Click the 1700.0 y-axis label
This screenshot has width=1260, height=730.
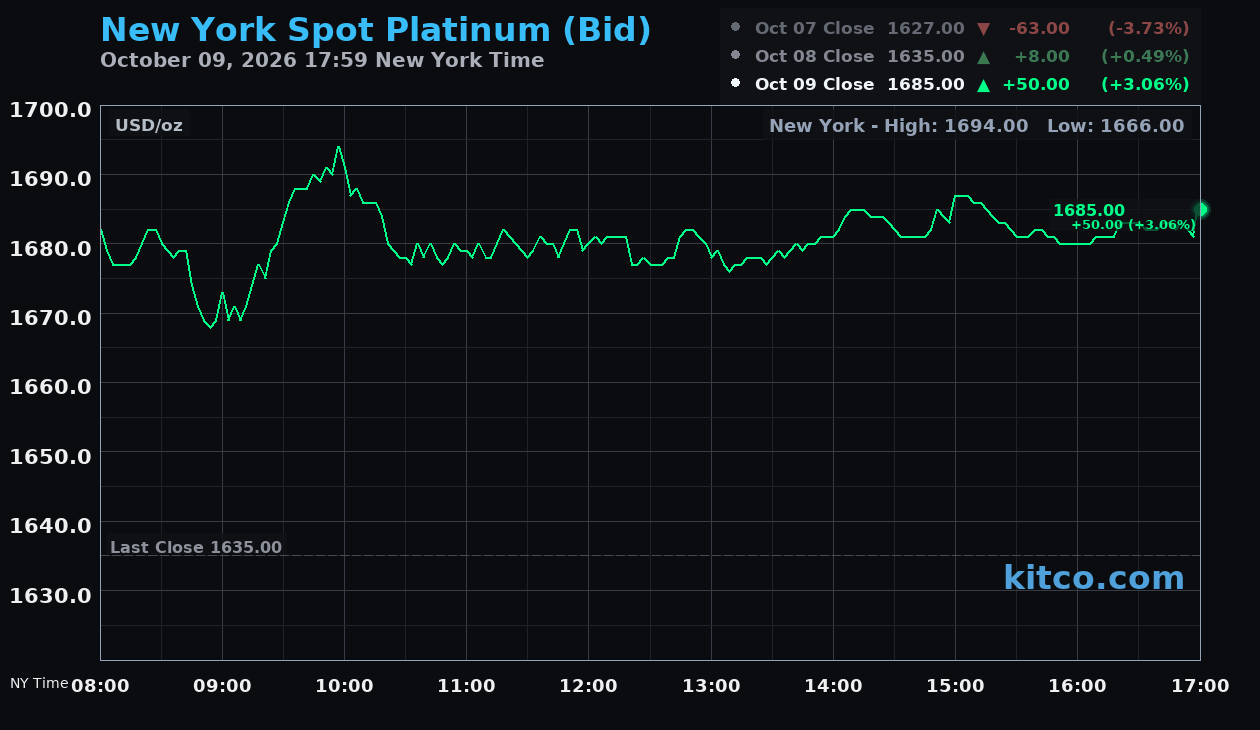point(51,110)
